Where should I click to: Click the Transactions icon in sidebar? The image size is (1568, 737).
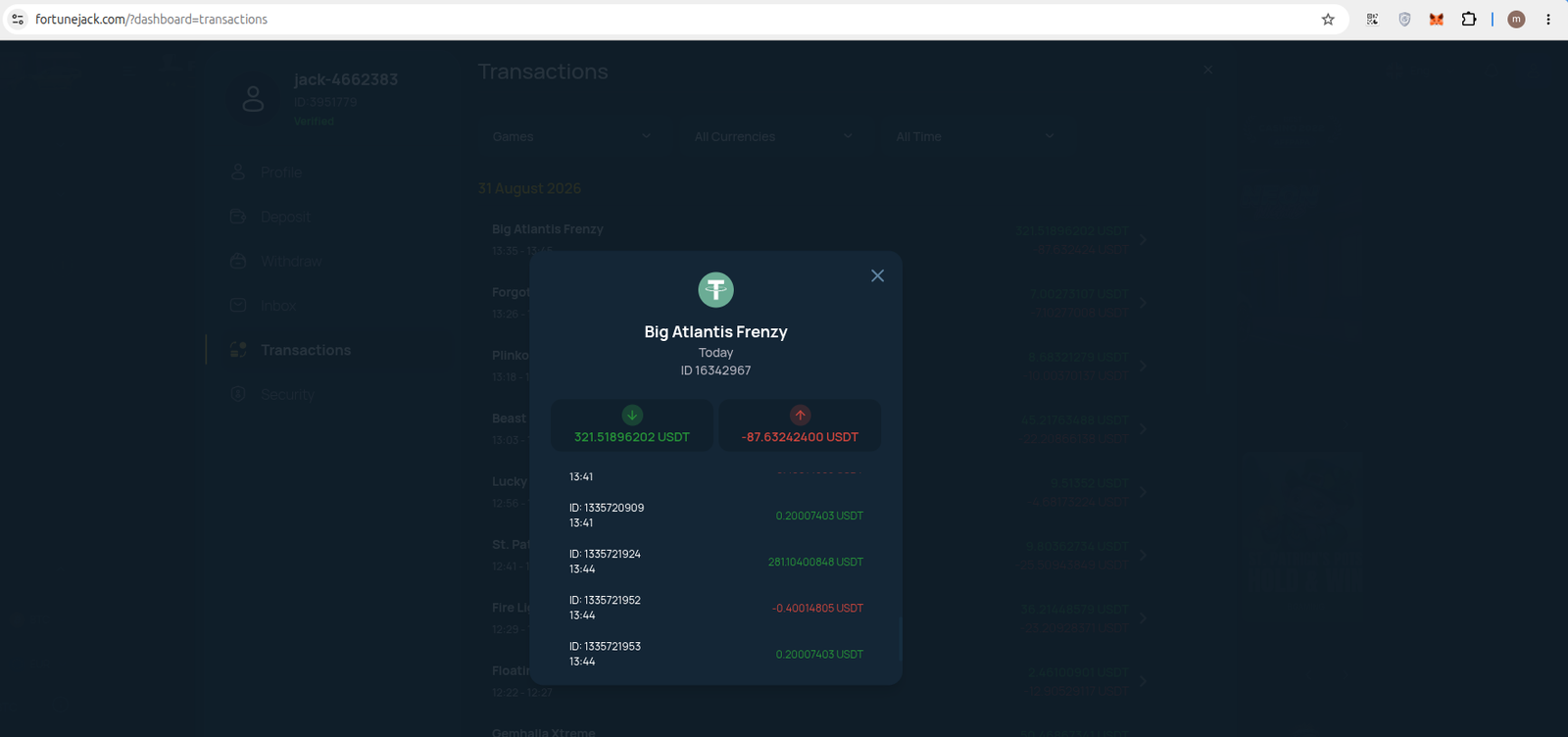[x=238, y=350]
